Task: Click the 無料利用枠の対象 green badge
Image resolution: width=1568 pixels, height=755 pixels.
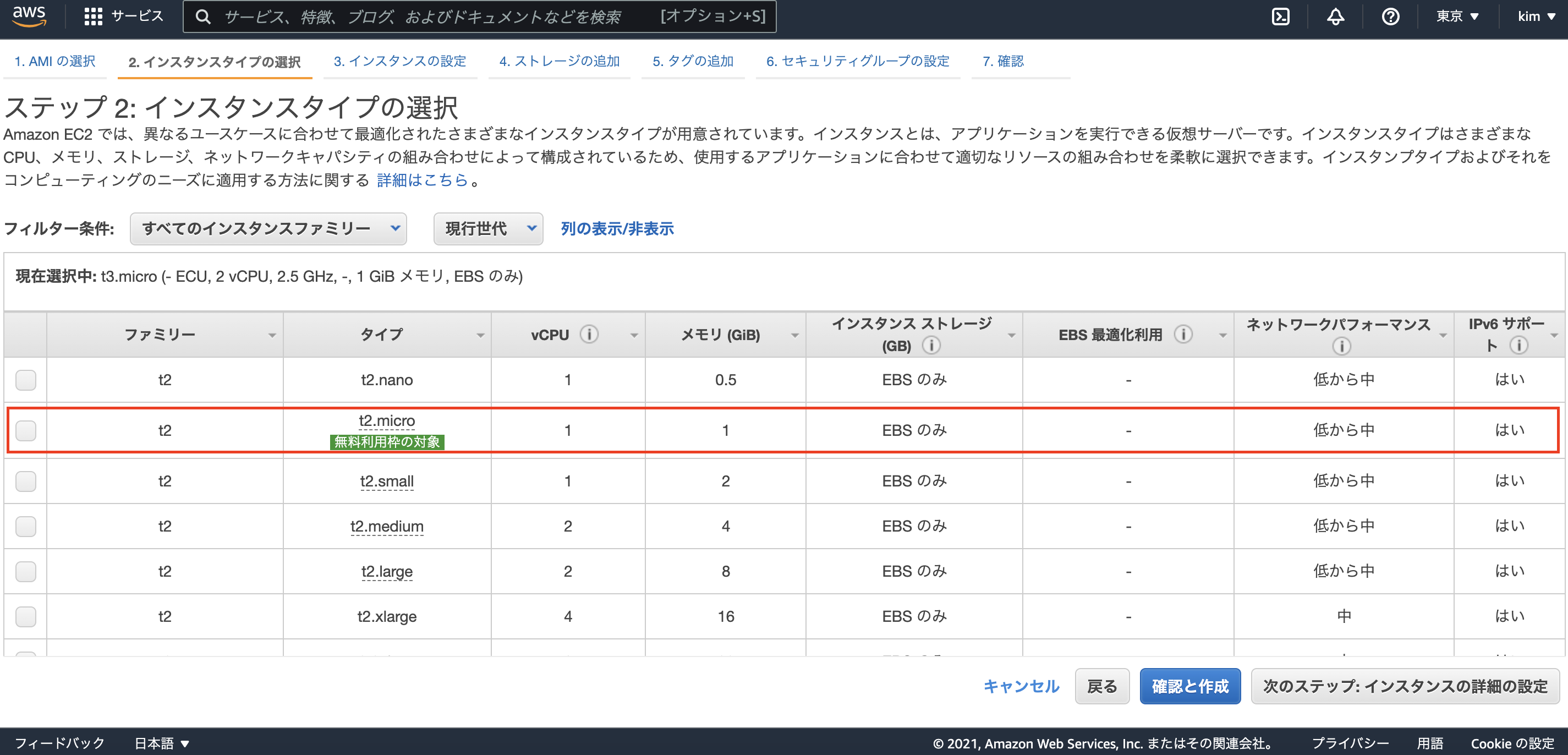Action: tap(387, 442)
